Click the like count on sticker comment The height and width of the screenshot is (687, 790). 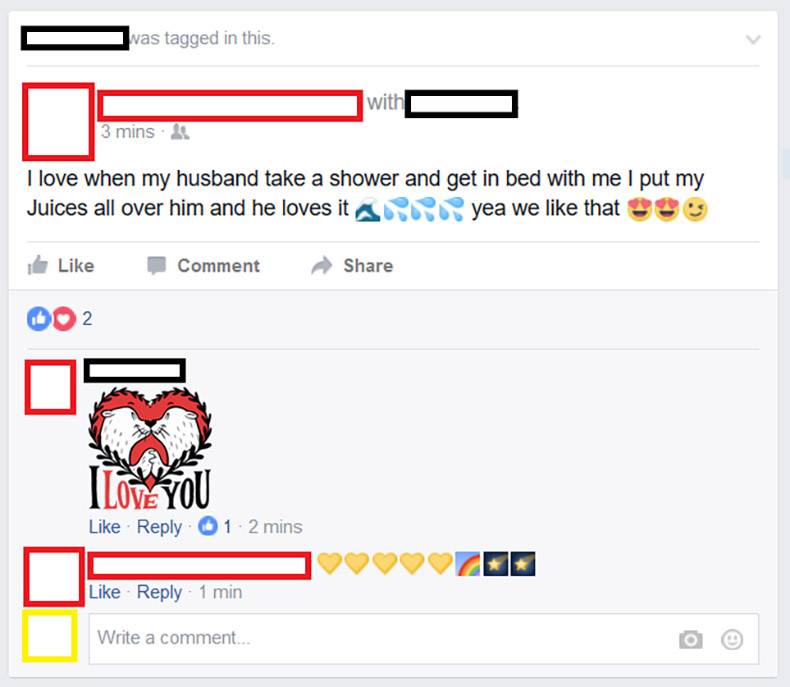215,526
